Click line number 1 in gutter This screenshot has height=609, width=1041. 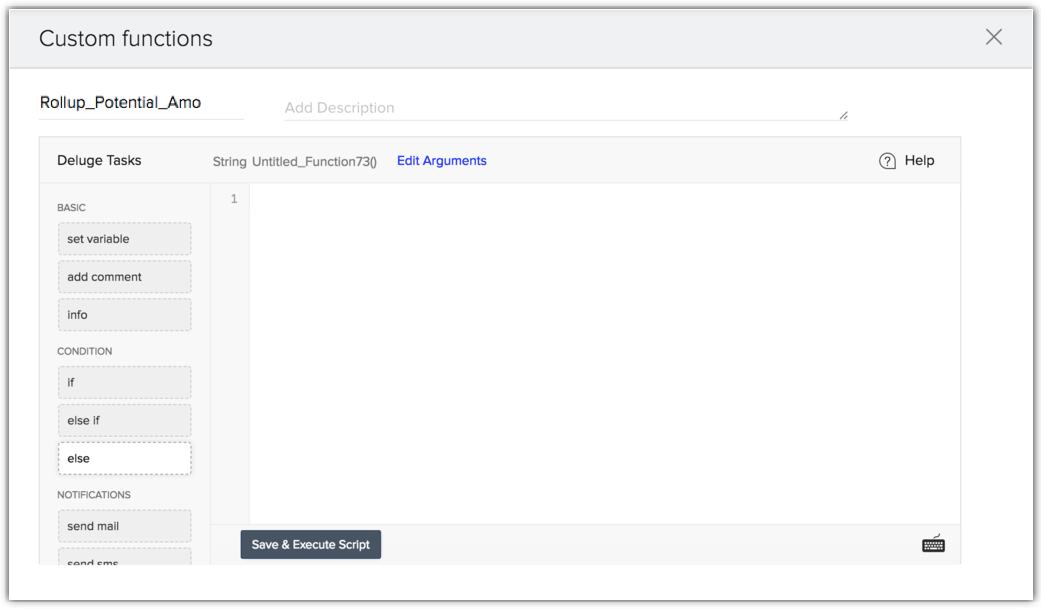click(234, 199)
